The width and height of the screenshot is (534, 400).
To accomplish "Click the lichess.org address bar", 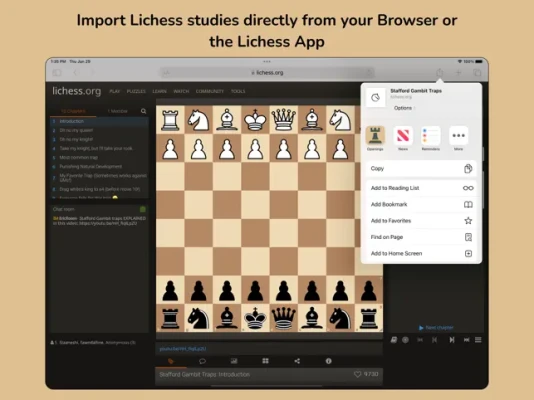I will (x=267, y=73).
